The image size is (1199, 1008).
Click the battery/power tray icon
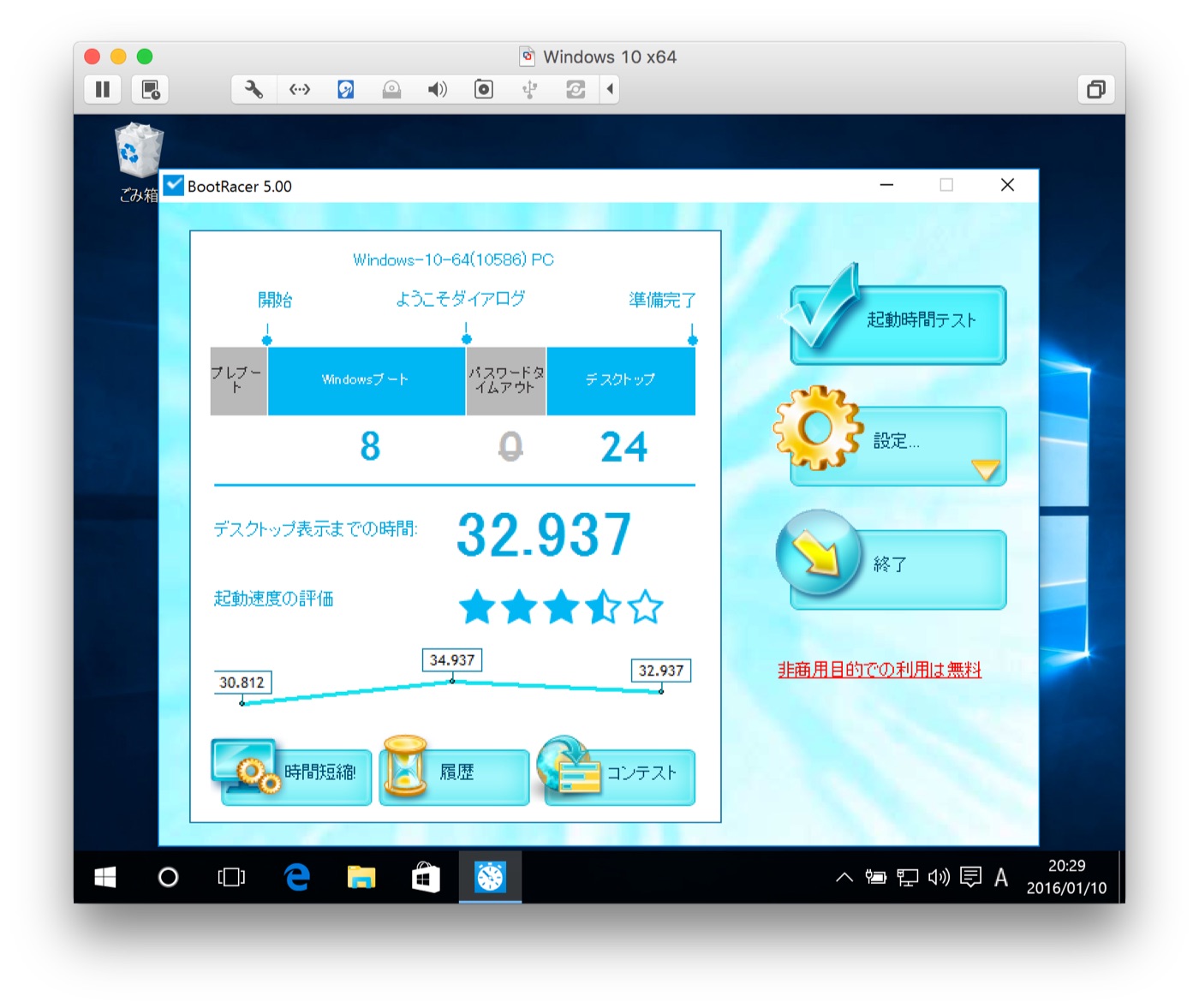point(875,877)
